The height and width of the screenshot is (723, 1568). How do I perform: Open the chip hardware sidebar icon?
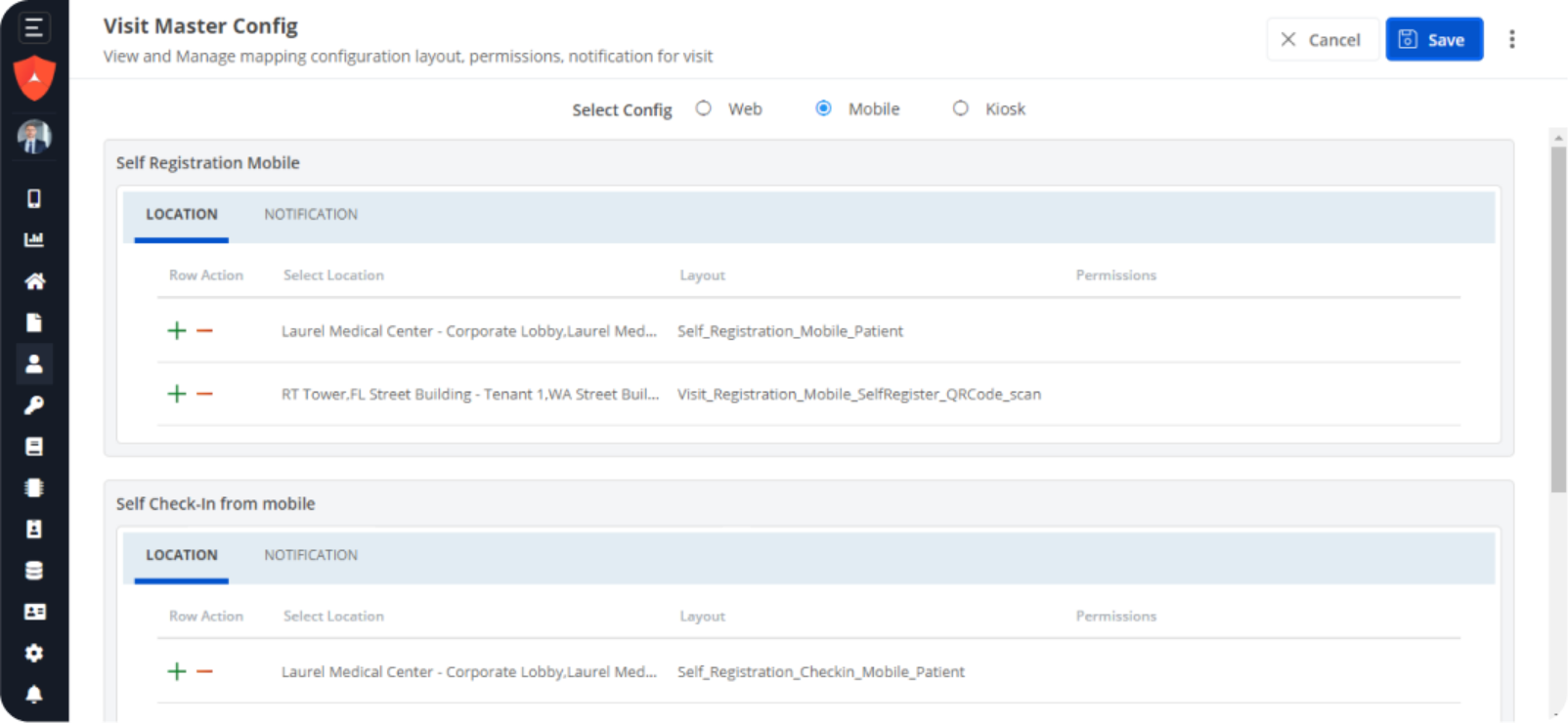coord(34,488)
